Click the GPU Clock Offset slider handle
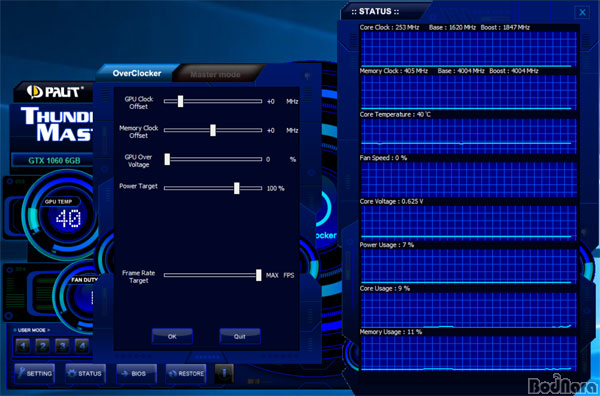The image size is (600, 396). coord(180,101)
